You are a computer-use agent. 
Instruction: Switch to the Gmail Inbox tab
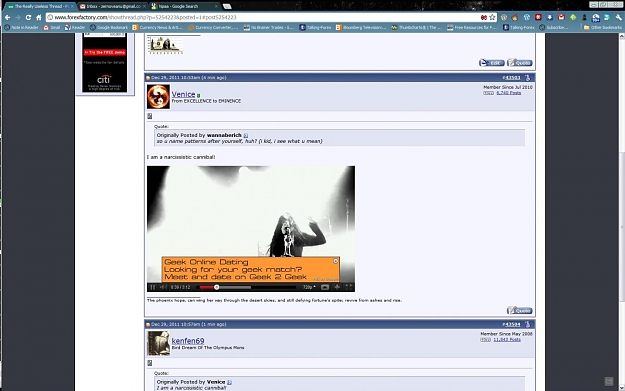[112, 6]
